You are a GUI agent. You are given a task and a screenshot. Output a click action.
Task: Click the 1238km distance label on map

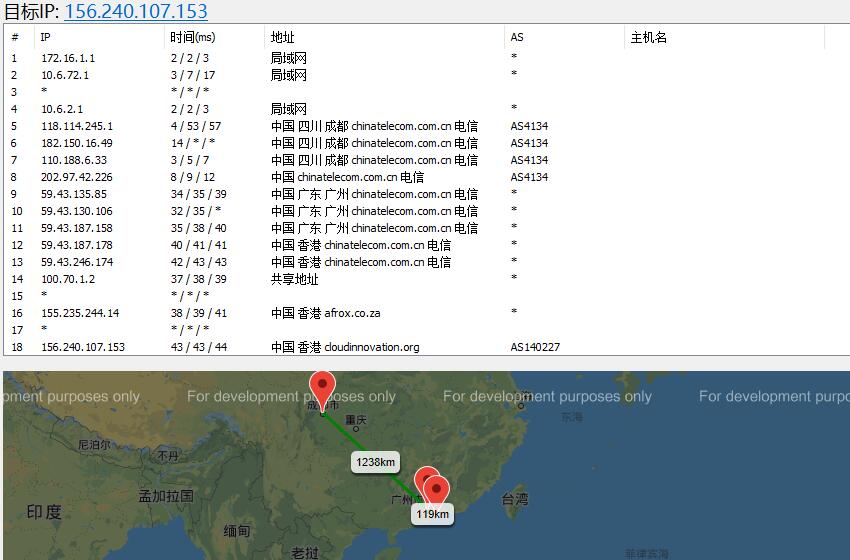click(x=375, y=461)
